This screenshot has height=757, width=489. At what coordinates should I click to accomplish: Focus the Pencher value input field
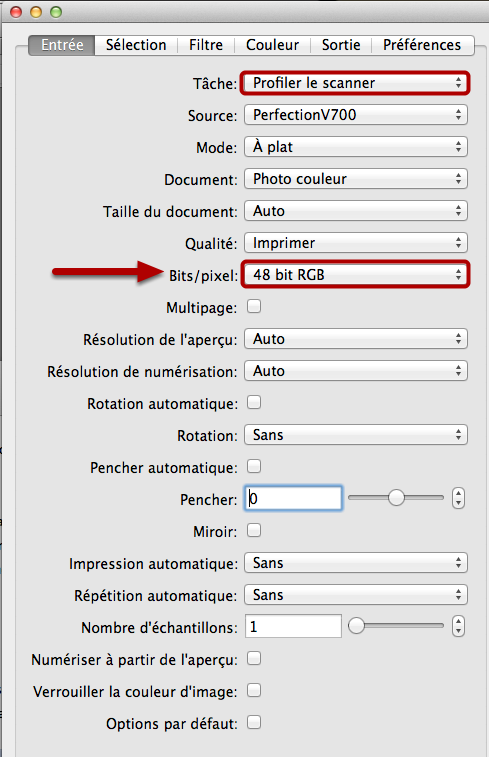[293, 498]
